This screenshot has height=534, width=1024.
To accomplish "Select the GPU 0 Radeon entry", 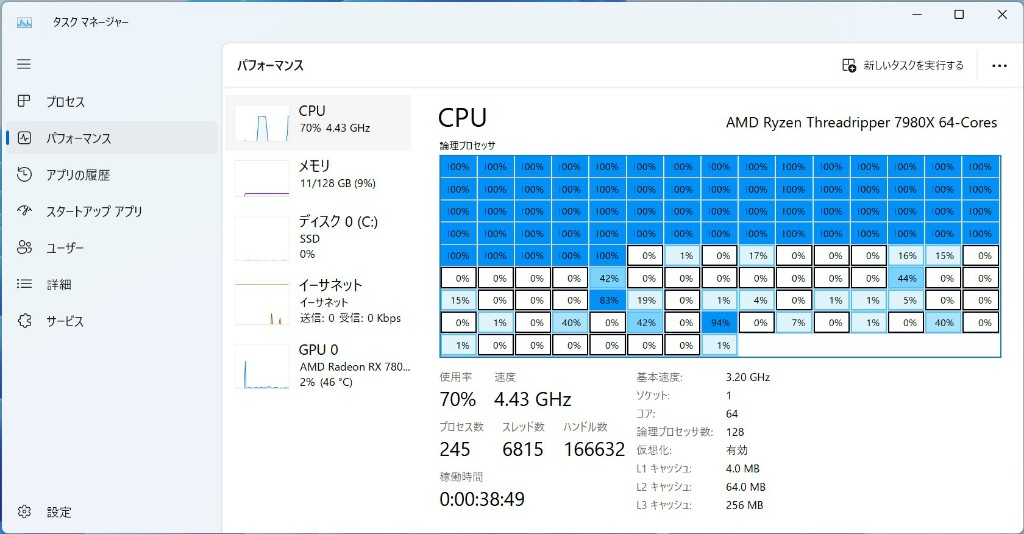I will pos(322,365).
